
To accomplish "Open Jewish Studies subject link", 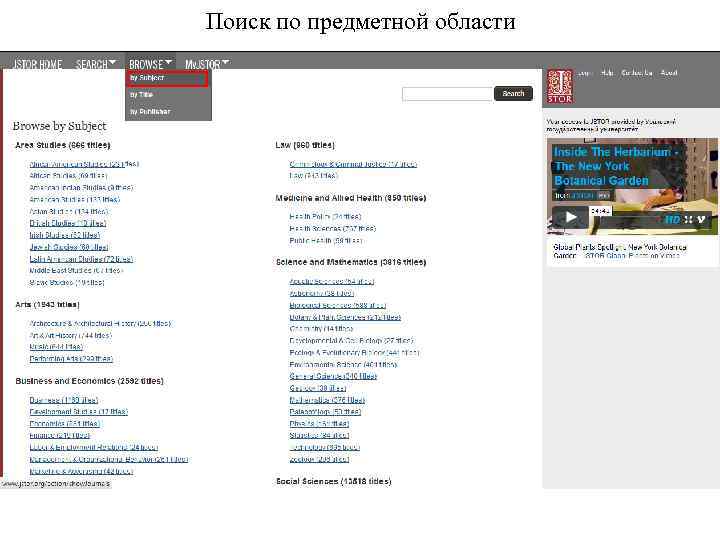I will [69, 247].
